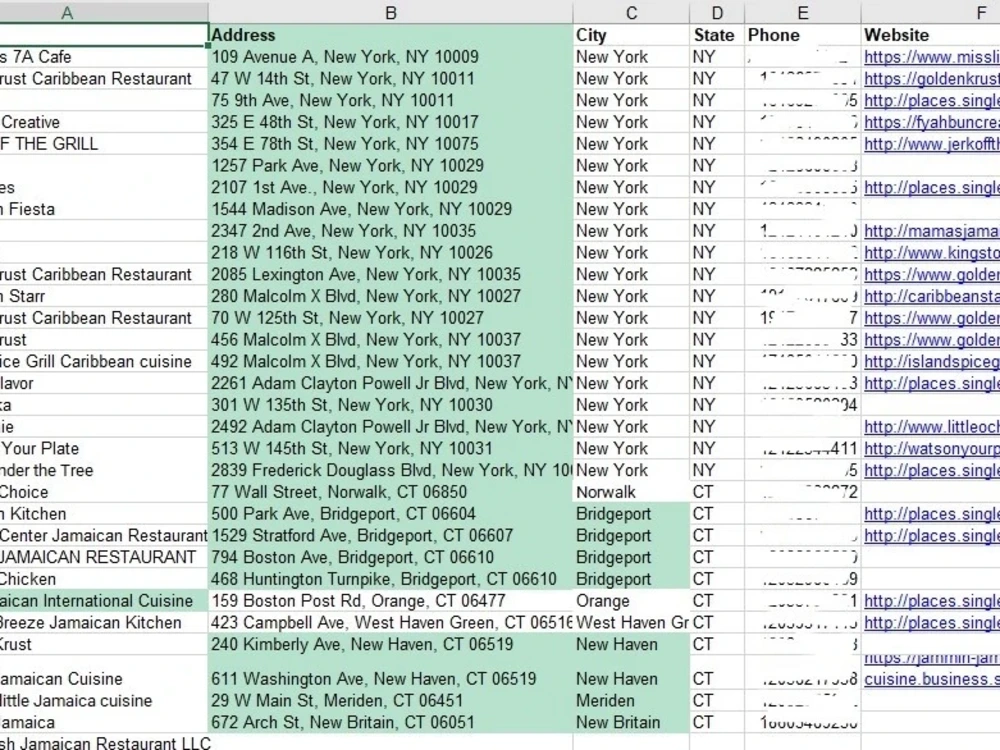Click the 'nder the Tree' name cell
The width and height of the screenshot is (1000, 750).
(103, 470)
